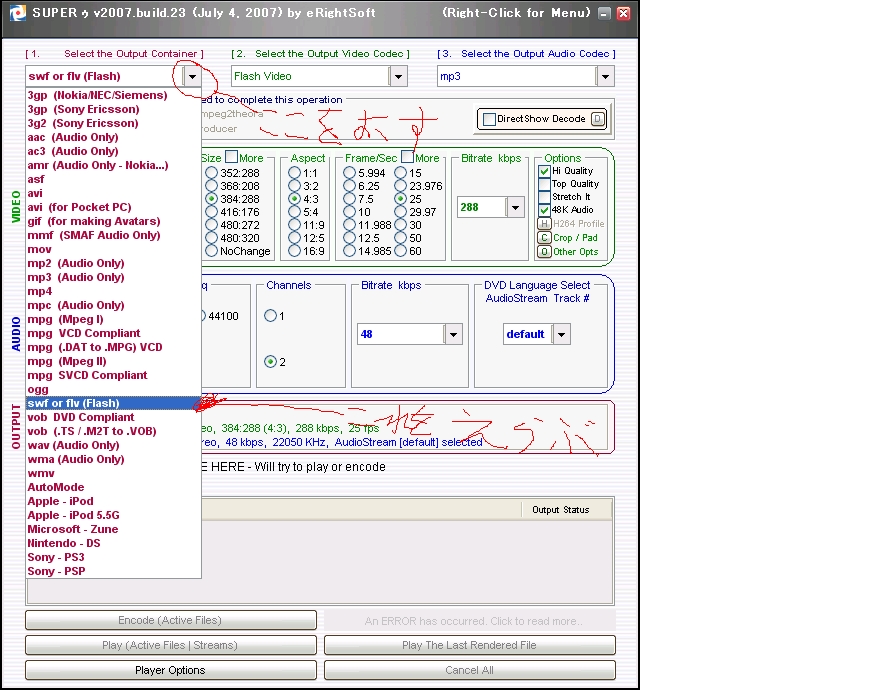
Task: Click Play (Active Files | Streams) button
Action: tap(171, 645)
